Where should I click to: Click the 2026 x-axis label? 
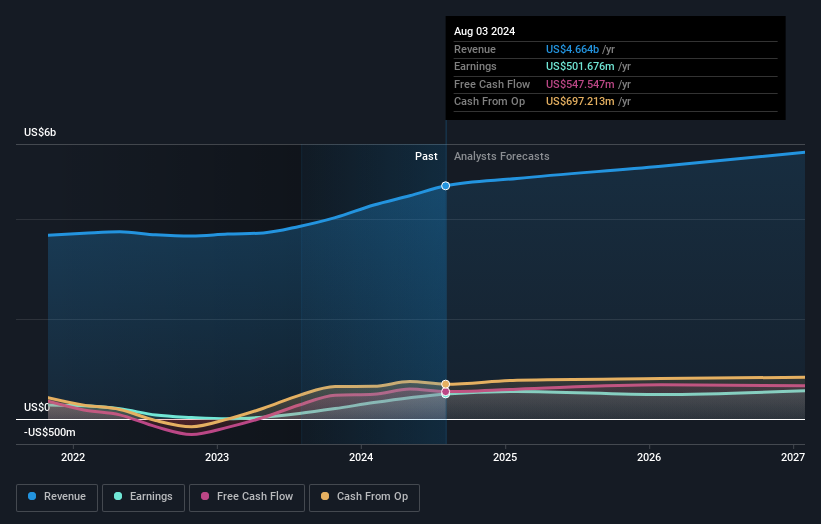[x=649, y=457]
